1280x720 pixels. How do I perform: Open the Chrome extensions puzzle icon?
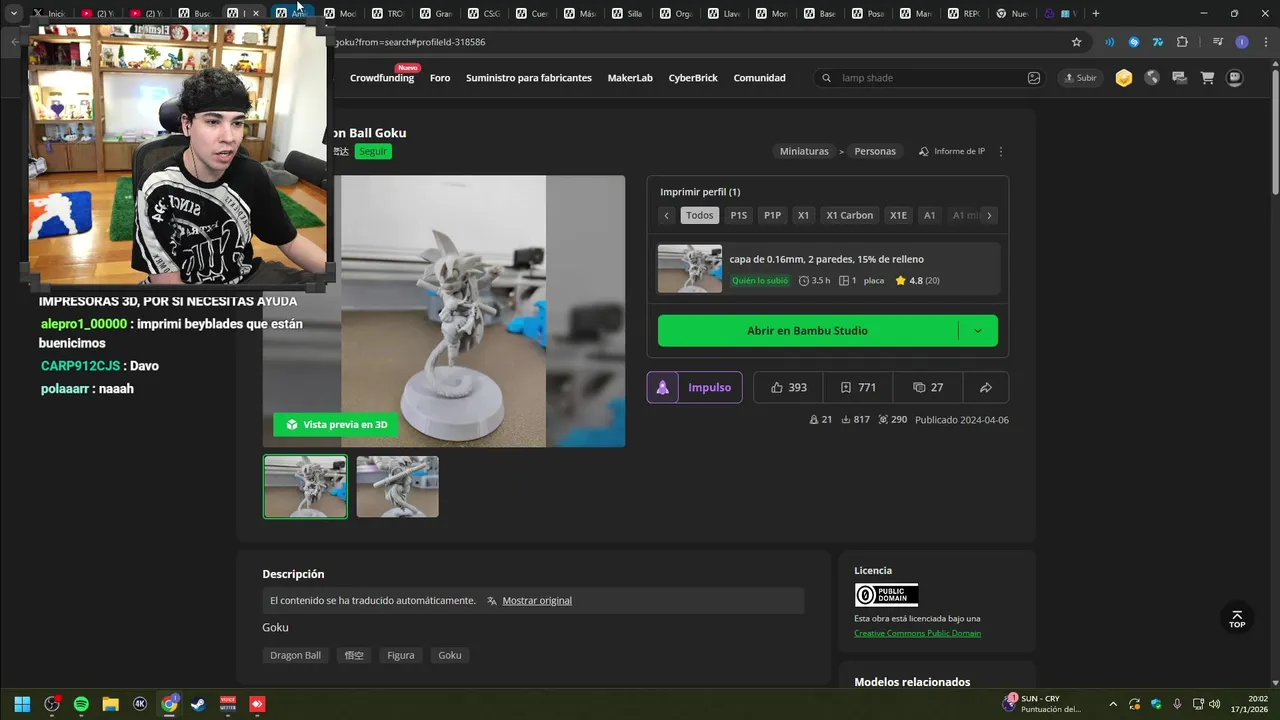[x=1182, y=42]
